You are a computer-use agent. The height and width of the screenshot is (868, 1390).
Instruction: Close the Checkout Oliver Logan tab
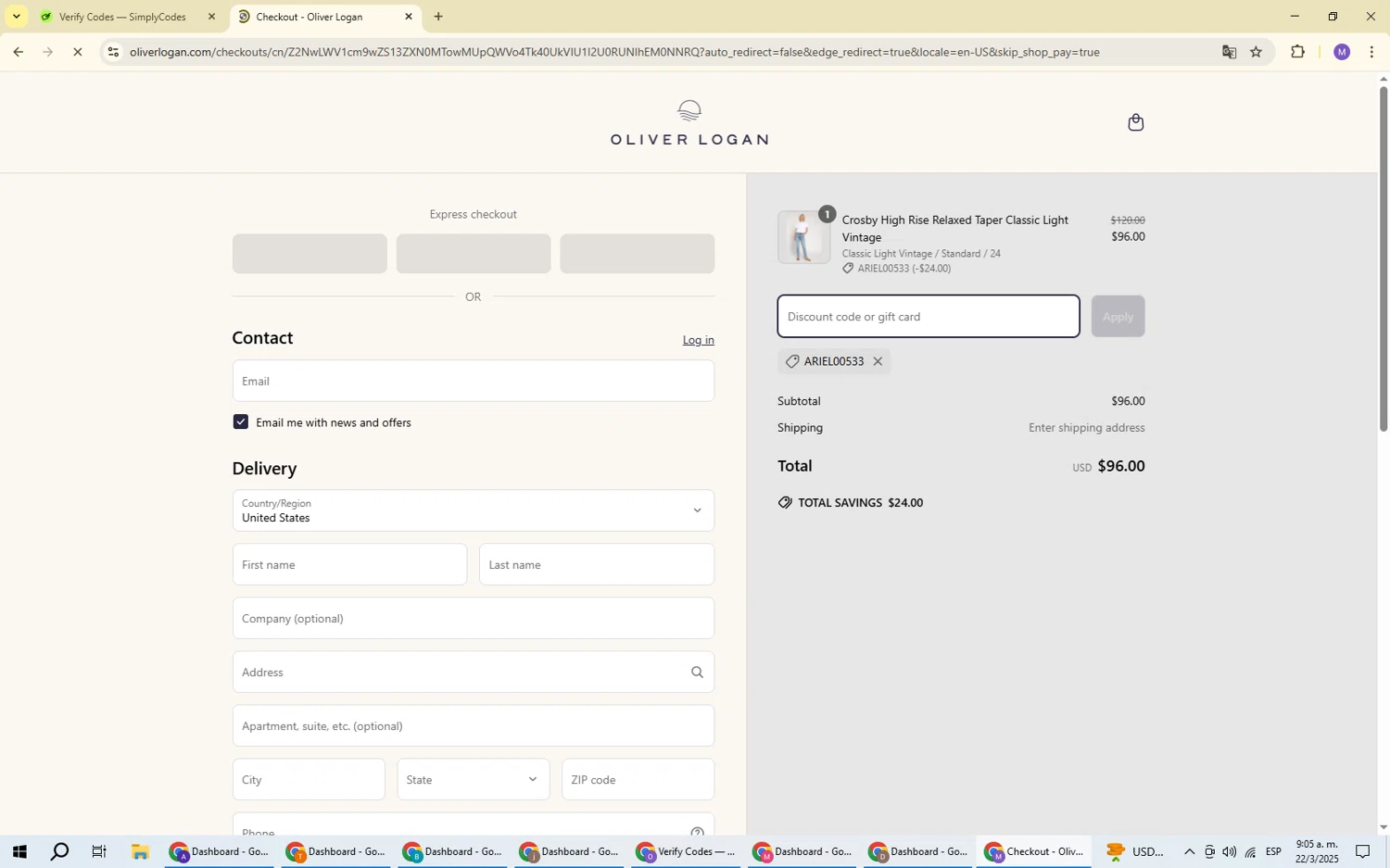(409, 17)
